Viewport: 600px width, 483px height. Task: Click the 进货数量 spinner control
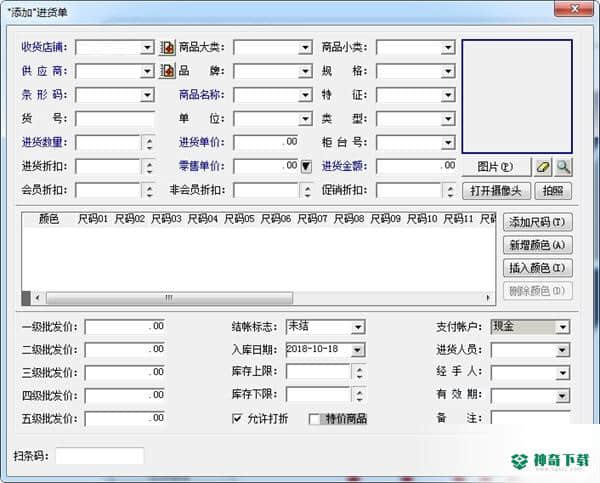(x=149, y=143)
